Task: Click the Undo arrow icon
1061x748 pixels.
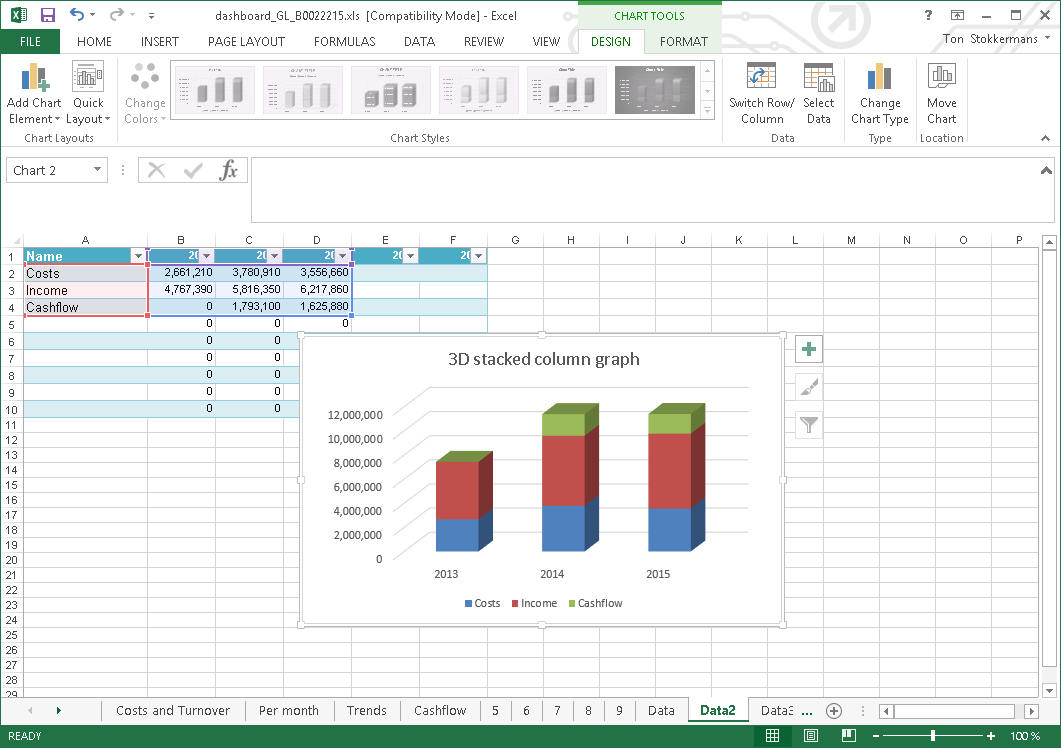Action: (x=77, y=15)
